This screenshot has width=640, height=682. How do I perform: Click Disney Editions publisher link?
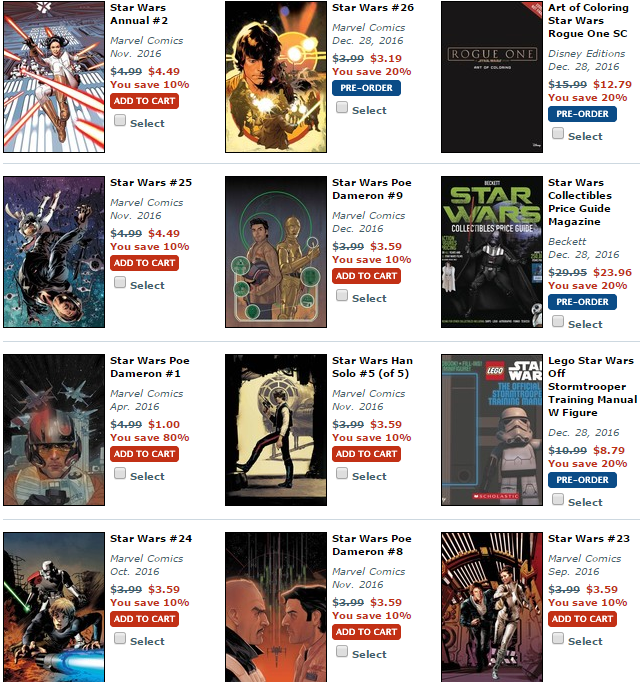click(x=586, y=53)
